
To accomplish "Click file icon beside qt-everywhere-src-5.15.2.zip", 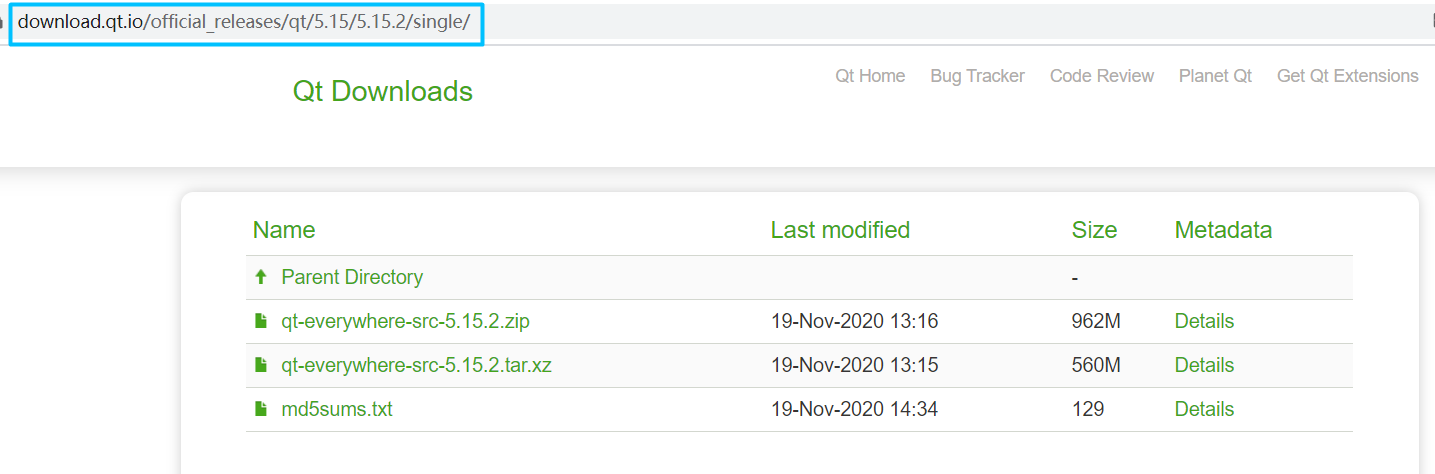I will tap(261, 321).
